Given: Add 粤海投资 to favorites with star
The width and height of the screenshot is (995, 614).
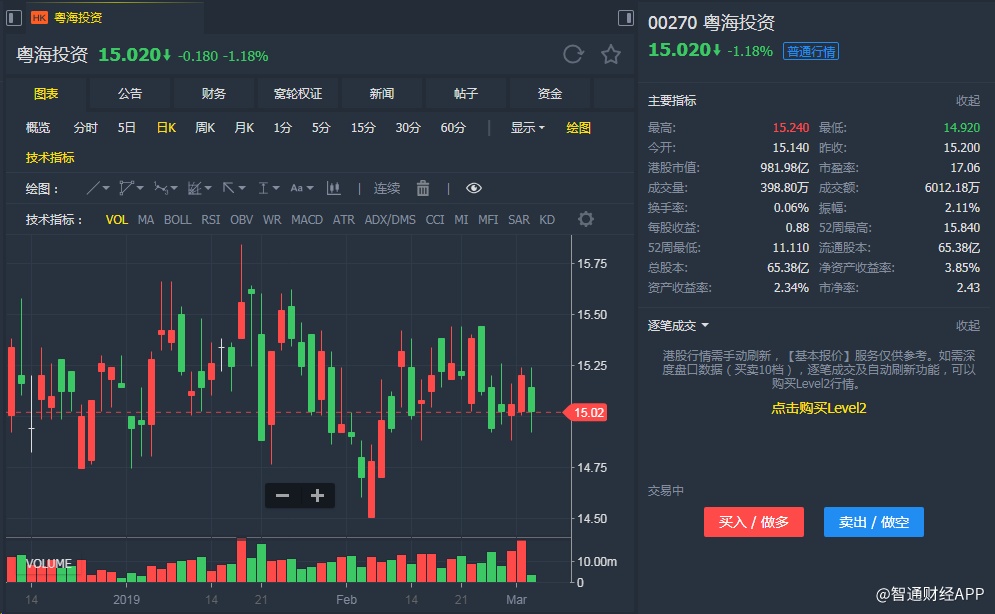Looking at the screenshot, I should (611, 55).
